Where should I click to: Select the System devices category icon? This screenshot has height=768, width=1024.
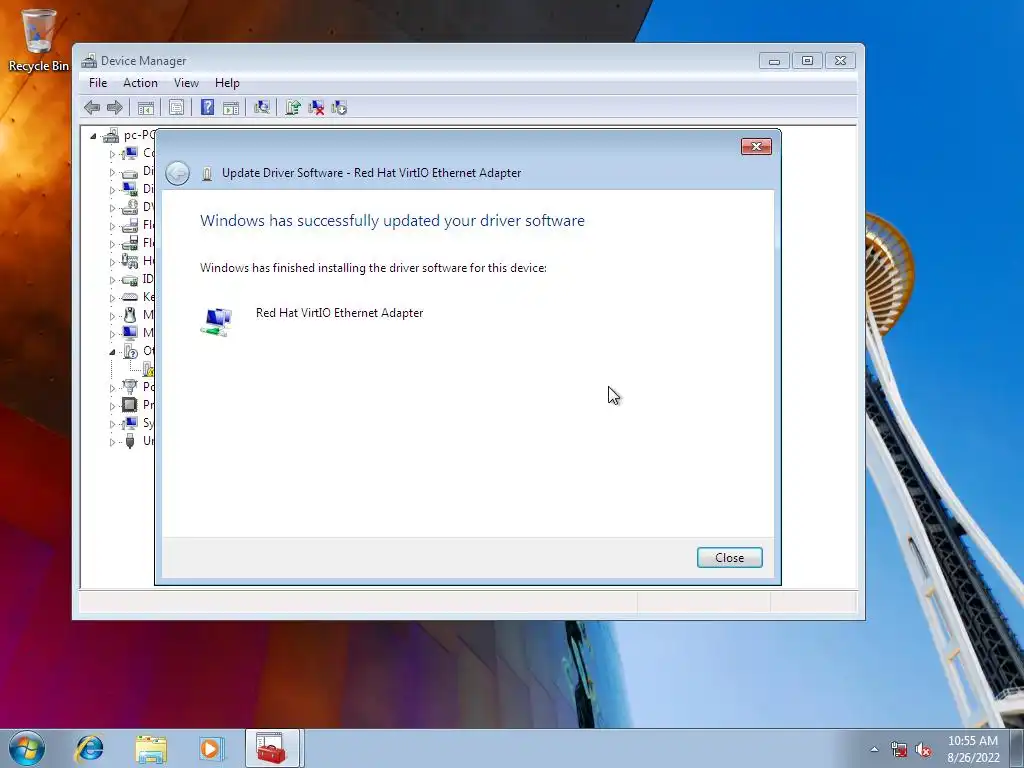pos(130,423)
